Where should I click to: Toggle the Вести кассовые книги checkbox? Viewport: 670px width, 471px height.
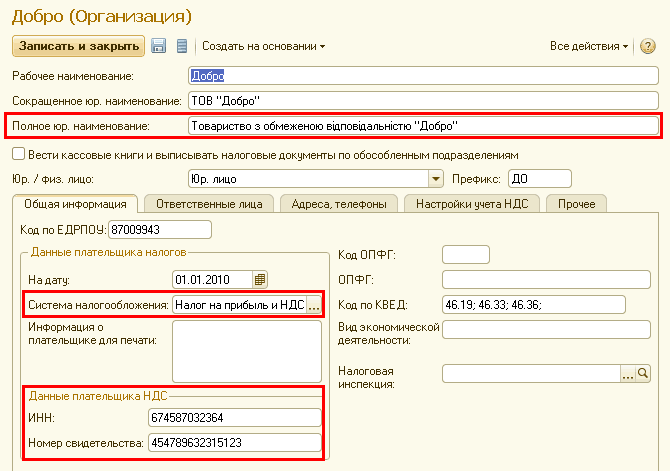pyautogui.click(x=18, y=155)
